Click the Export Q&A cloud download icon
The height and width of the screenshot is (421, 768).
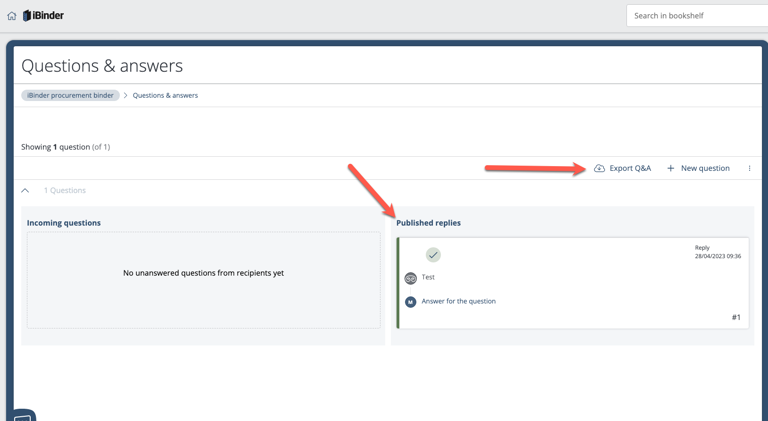click(599, 168)
